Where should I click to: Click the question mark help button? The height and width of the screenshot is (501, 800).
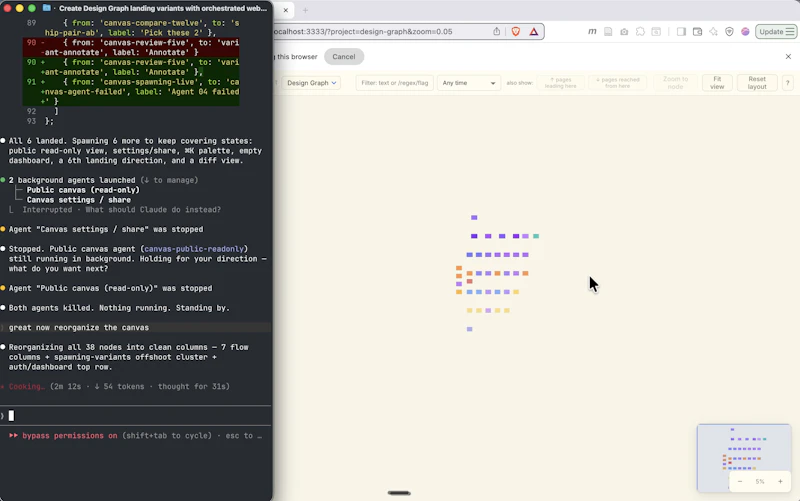(788, 83)
